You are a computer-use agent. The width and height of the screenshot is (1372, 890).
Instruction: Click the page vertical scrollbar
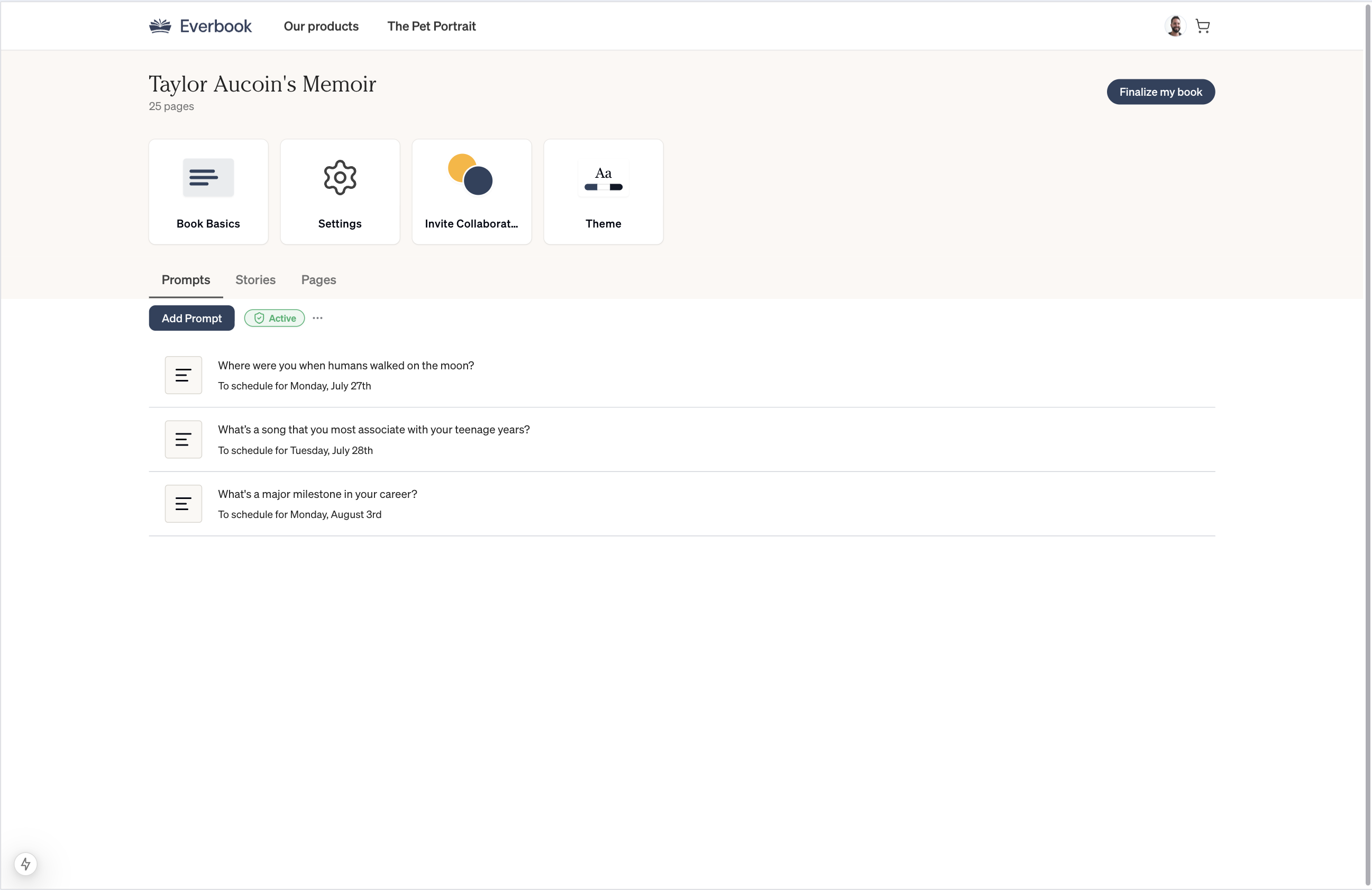pyautogui.click(x=1367, y=444)
